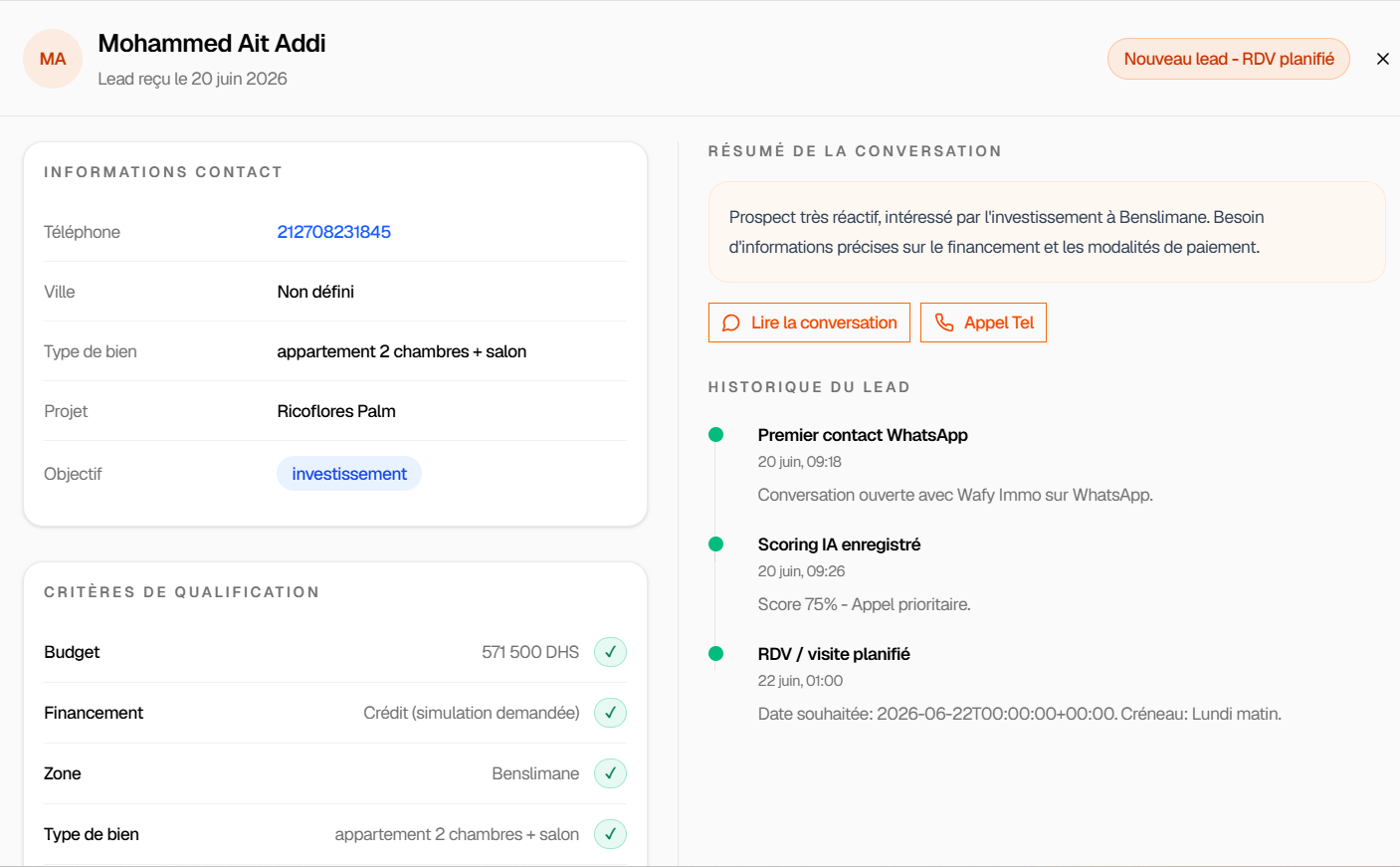Click the RDV / visite planifié timeline dot

tap(715, 654)
